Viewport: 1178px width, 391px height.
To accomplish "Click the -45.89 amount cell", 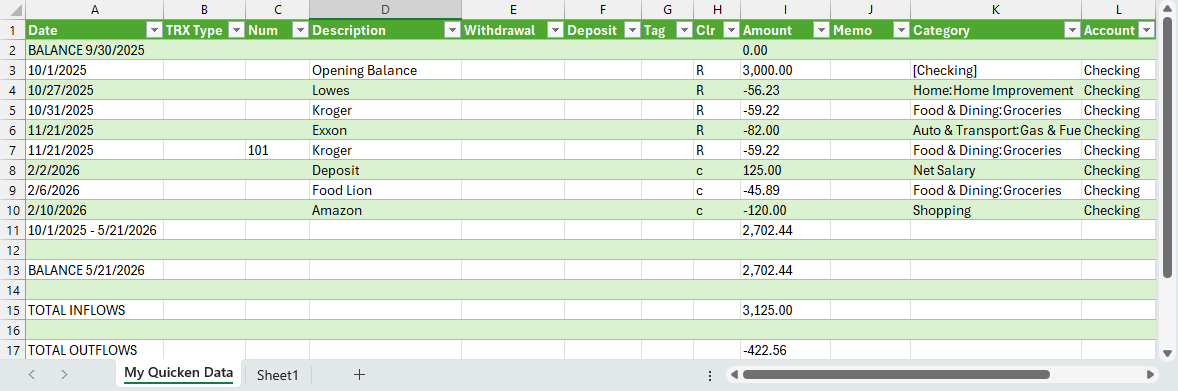I will point(785,190).
